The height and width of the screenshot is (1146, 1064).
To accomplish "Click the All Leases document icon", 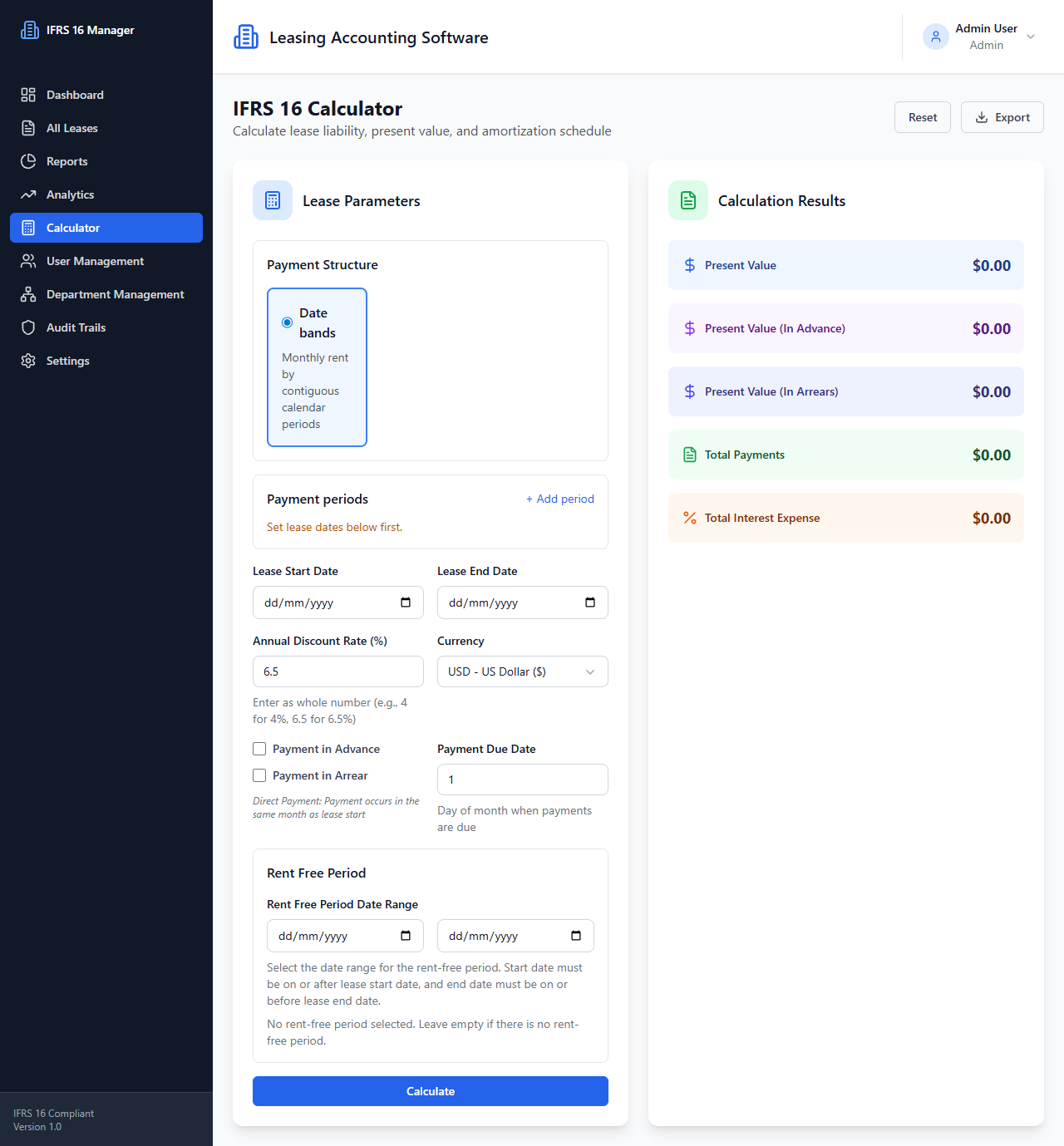I will [x=28, y=128].
